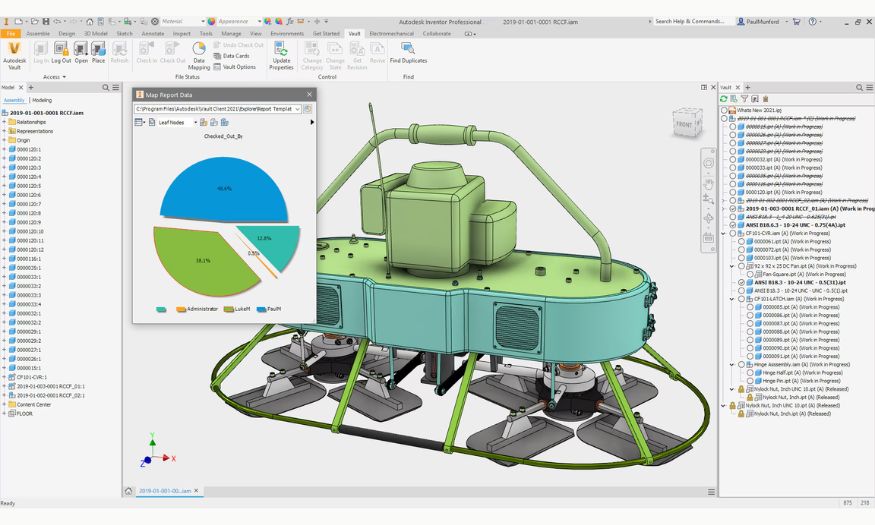The image size is (875, 525).
Task: Toggle circle for Hinge Assembly.iam in Vault
Action: click(x=741, y=364)
